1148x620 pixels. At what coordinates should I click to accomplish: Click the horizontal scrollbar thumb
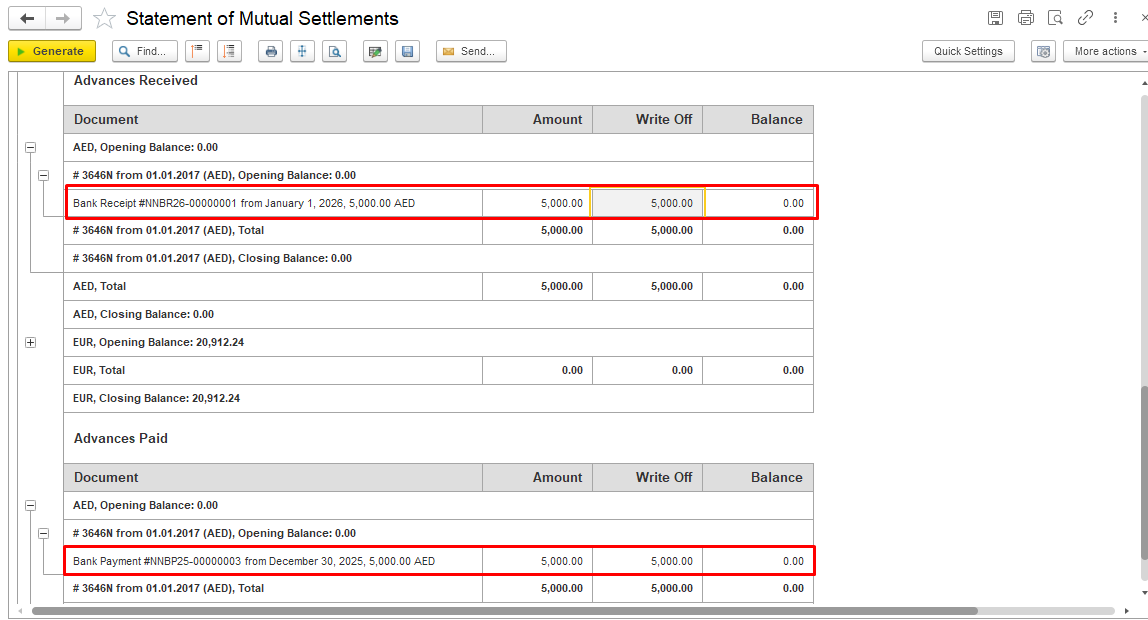tap(504, 610)
